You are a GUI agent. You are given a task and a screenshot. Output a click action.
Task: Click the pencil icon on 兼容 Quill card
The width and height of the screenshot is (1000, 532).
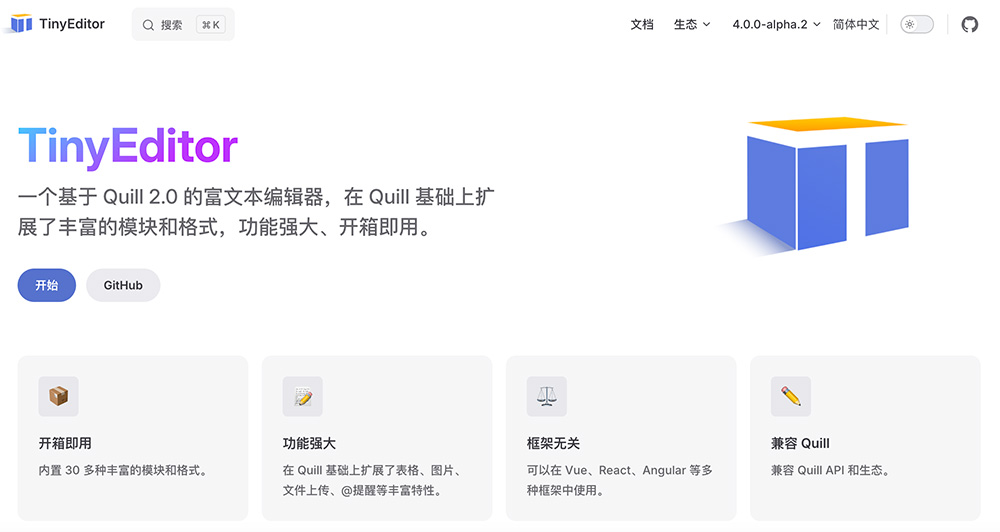[x=791, y=396]
